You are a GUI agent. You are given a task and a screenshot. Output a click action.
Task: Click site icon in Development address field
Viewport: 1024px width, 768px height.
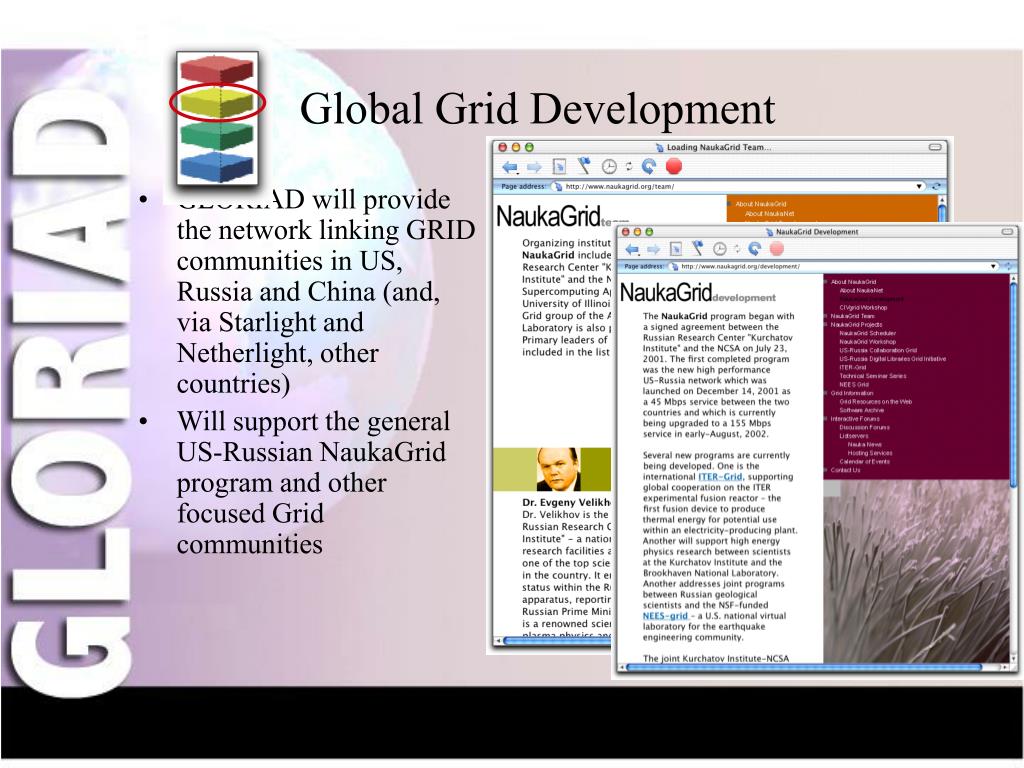click(673, 266)
